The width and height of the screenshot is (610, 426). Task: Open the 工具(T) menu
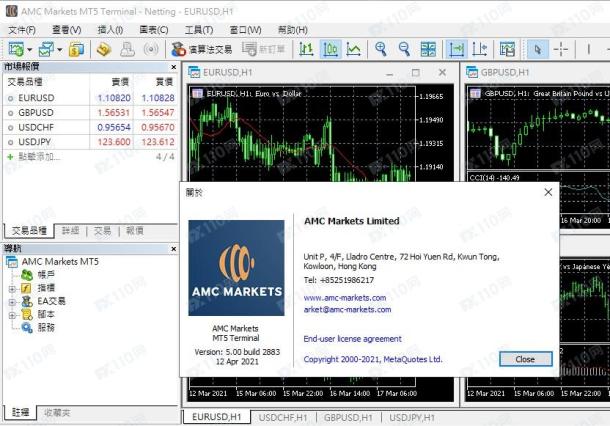tap(199, 30)
